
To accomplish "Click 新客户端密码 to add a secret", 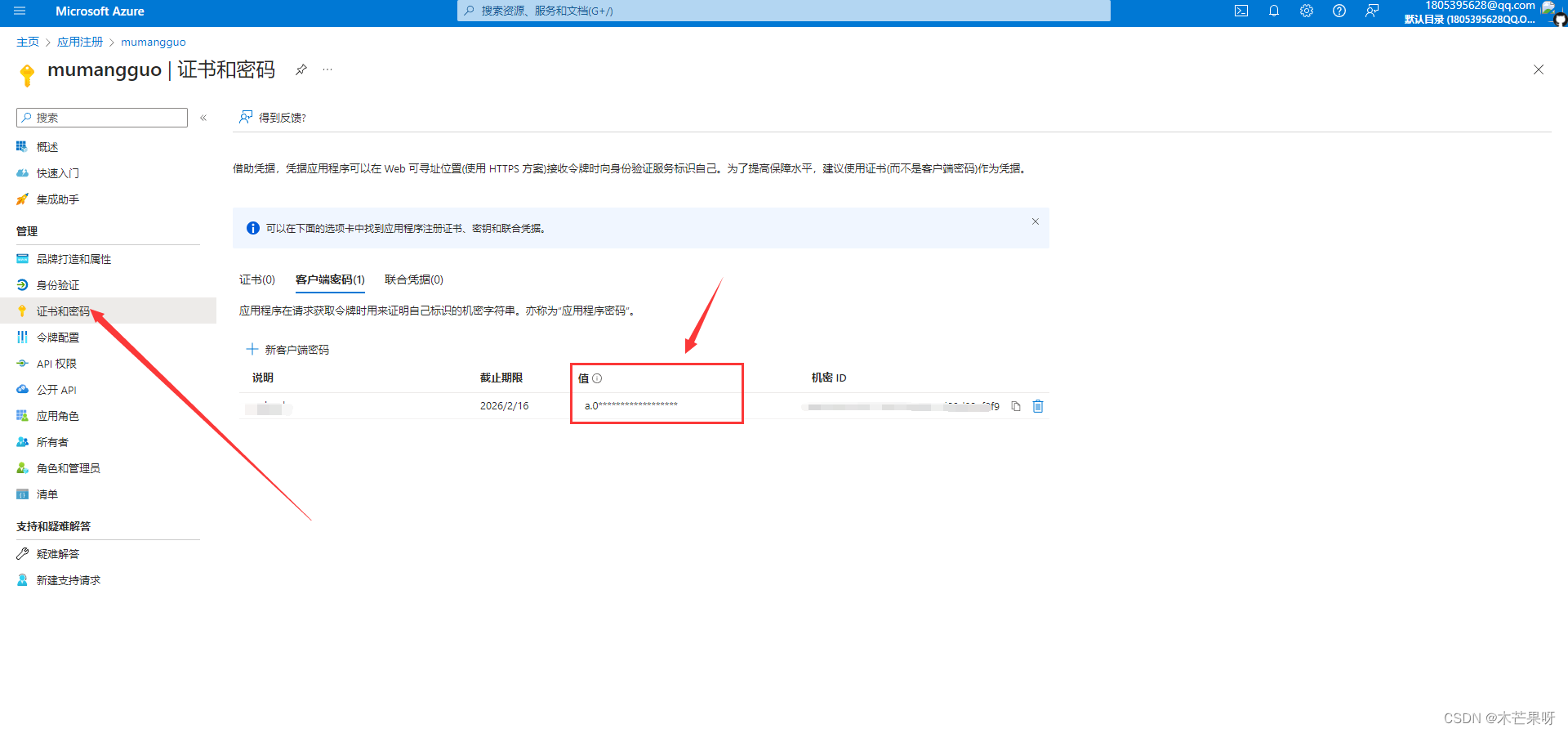I will tap(287, 350).
